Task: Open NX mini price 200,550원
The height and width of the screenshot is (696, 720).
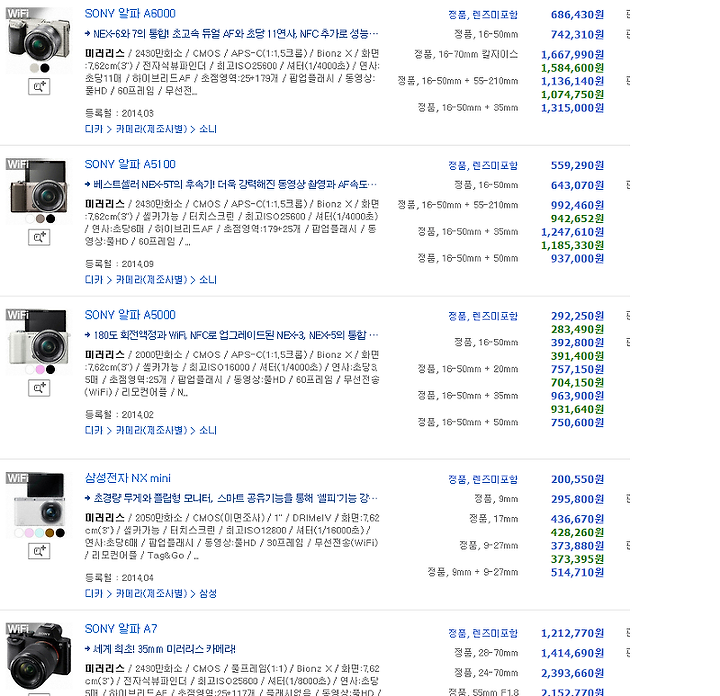Action: click(x=577, y=479)
